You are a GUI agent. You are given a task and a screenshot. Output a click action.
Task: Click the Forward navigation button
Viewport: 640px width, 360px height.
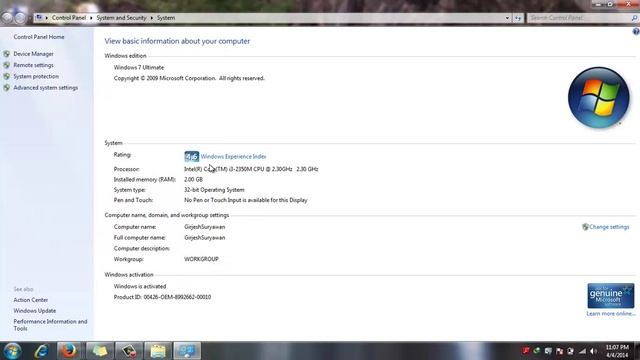point(20,18)
